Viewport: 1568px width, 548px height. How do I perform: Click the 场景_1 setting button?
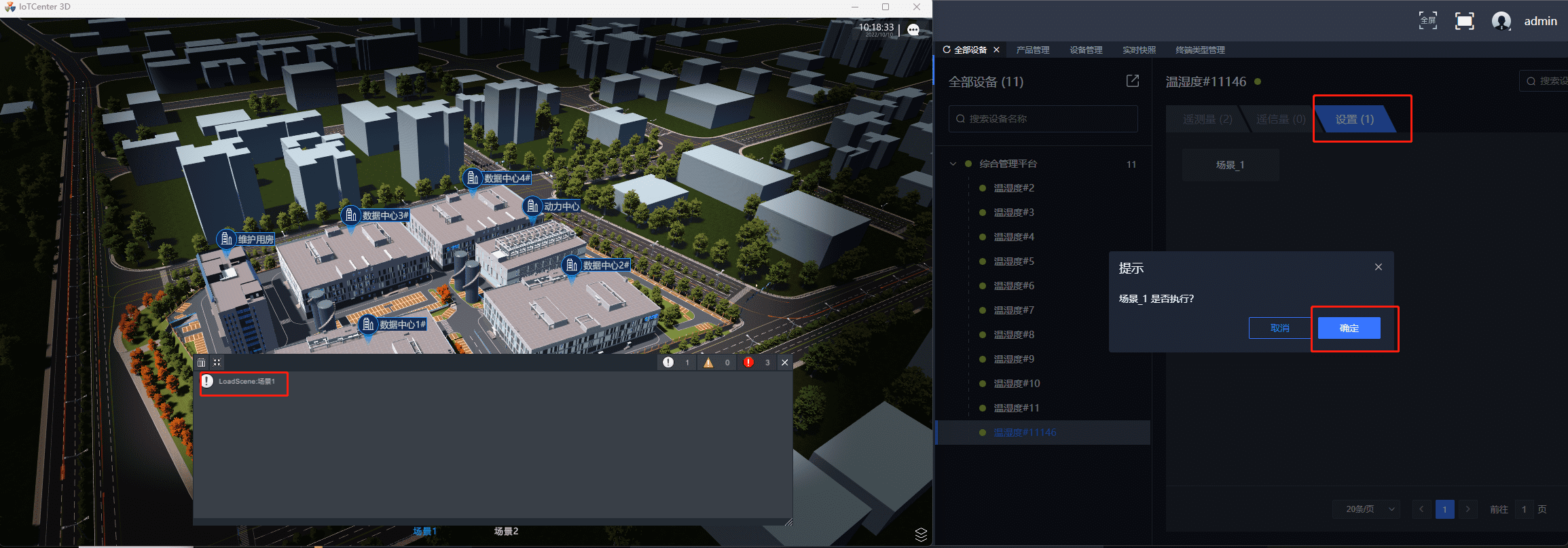click(1230, 165)
